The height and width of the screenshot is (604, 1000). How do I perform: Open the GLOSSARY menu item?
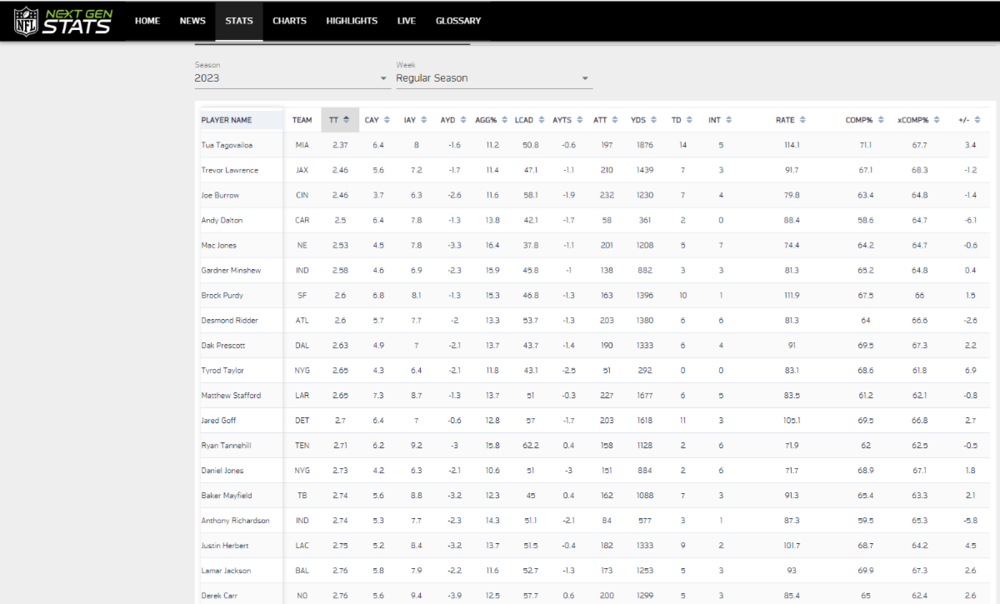click(x=458, y=21)
